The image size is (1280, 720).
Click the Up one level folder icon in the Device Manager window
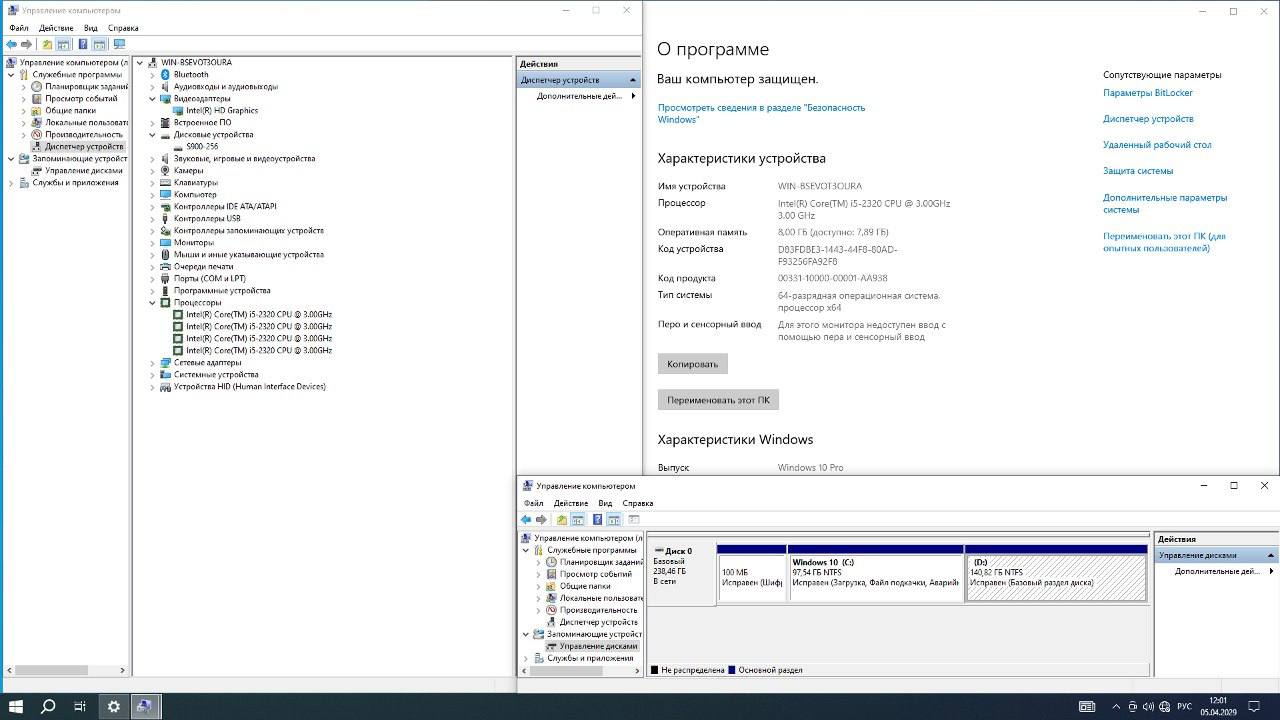click(46, 44)
